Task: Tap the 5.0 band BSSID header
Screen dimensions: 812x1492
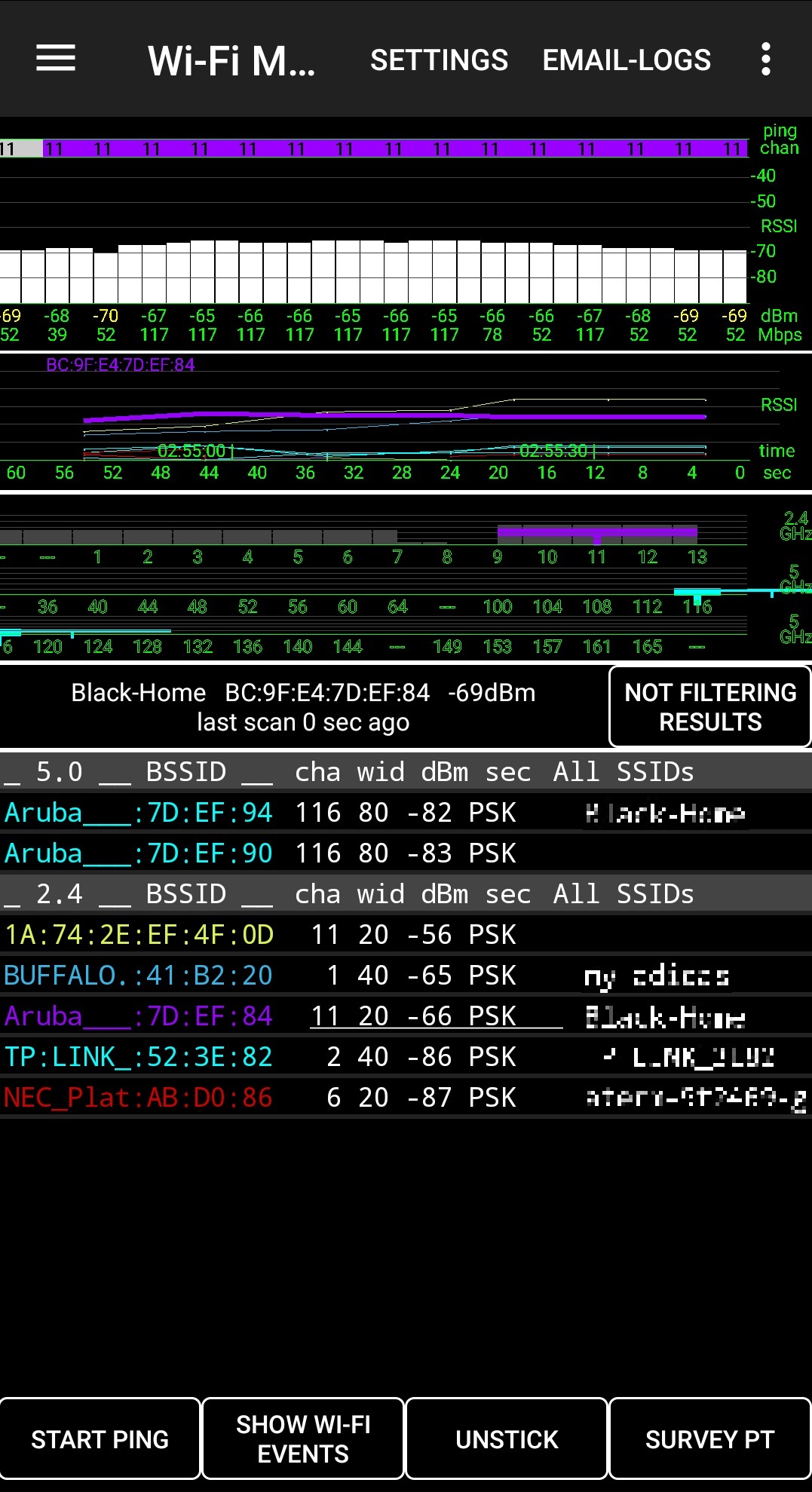Action: (x=406, y=771)
